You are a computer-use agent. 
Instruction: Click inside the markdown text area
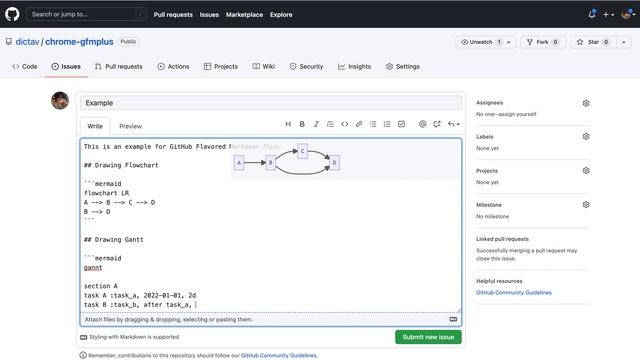click(271, 225)
